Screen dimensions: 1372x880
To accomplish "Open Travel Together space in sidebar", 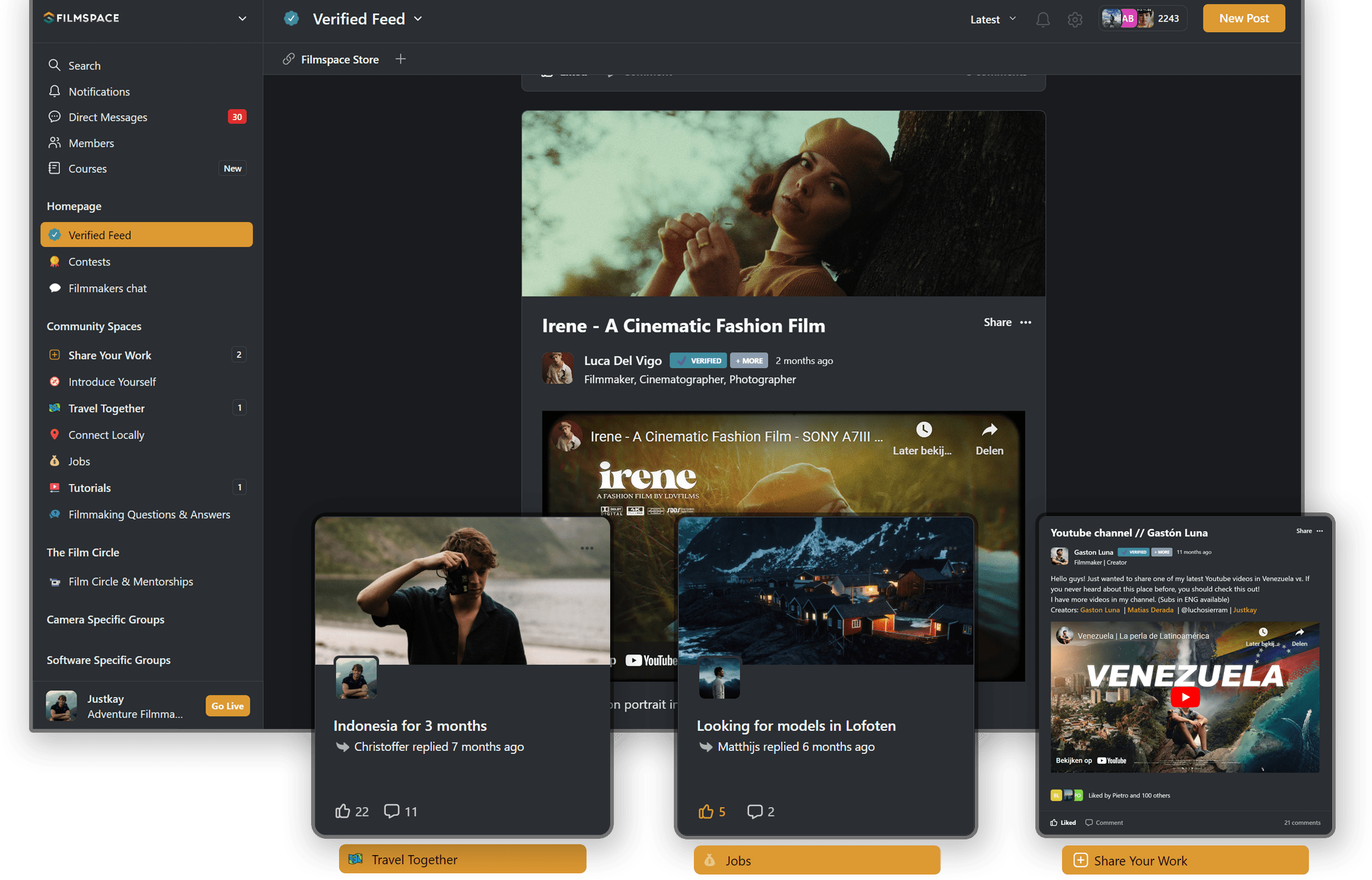I will click(146, 408).
